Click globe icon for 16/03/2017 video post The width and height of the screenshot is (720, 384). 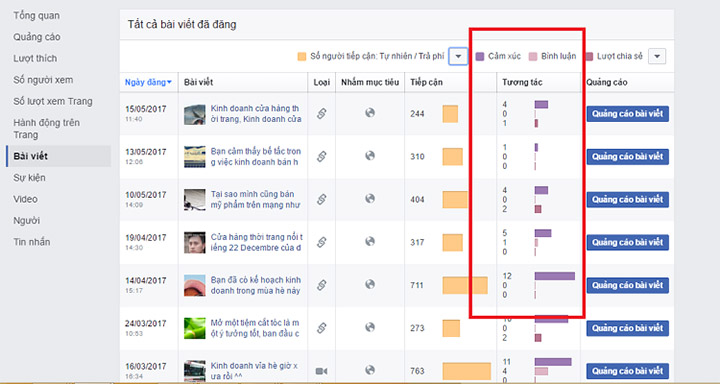[x=370, y=370]
